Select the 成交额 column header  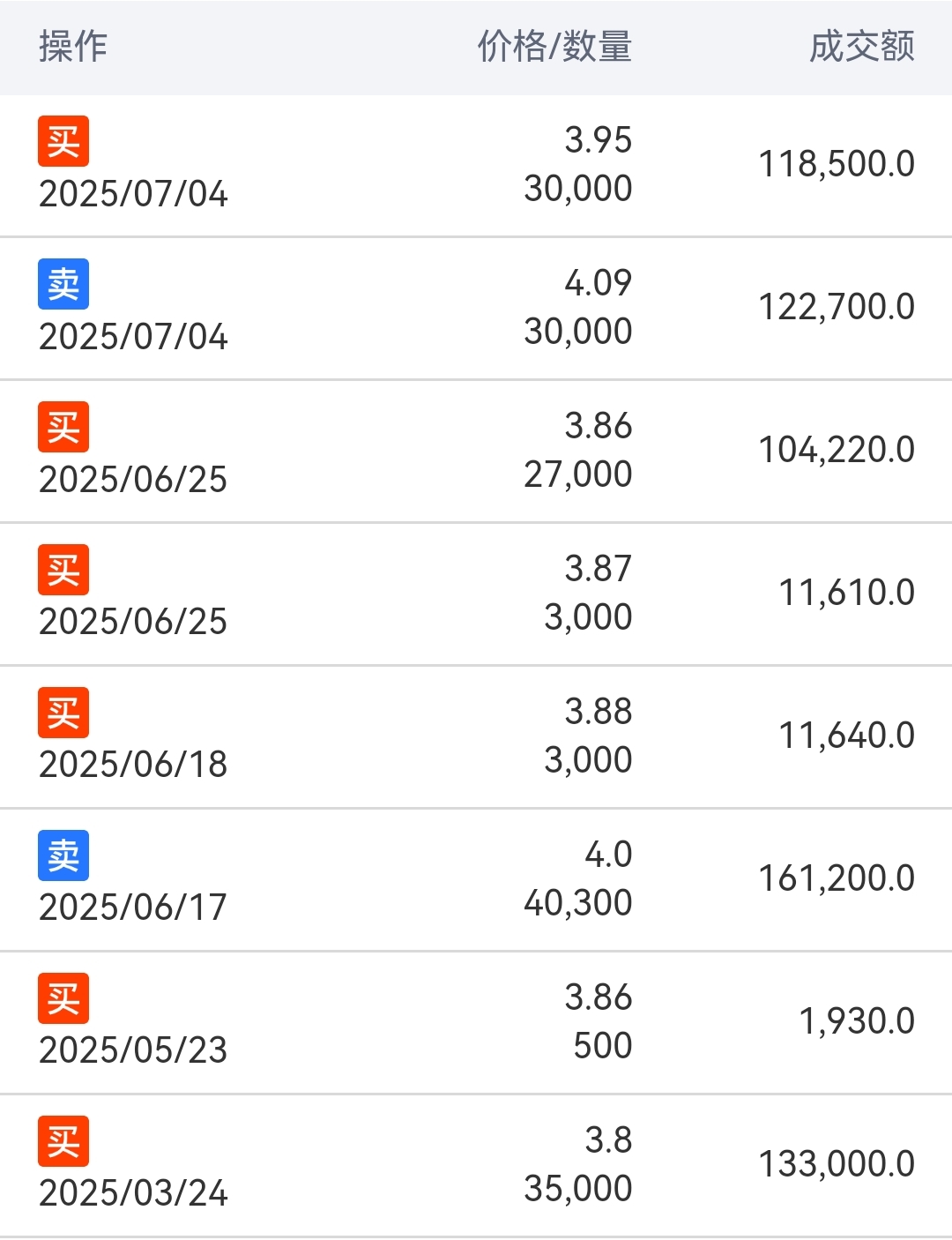point(862,46)
